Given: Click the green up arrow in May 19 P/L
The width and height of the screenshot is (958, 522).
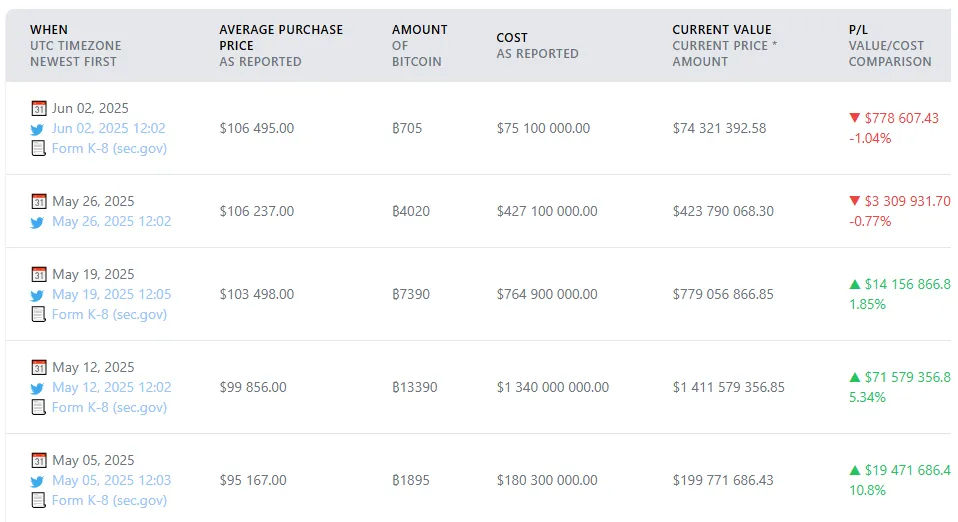Looking at the screenshot, I should [x=855, y=285].
